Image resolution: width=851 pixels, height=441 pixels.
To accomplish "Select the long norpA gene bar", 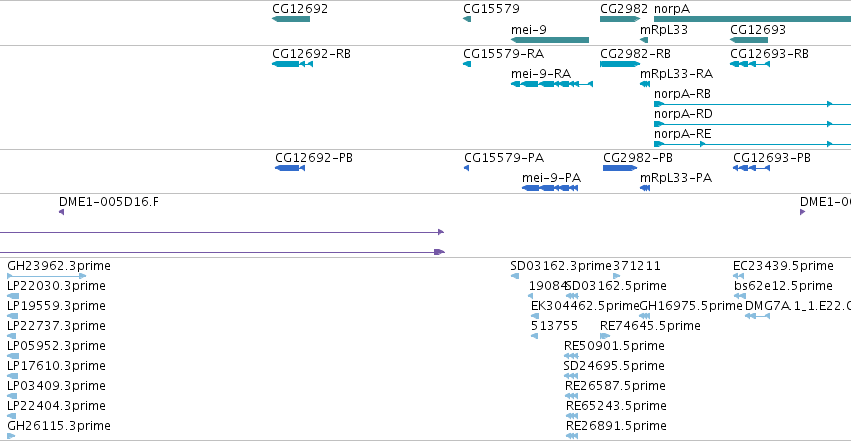I will pyautogui.click(x=752, y=19).
